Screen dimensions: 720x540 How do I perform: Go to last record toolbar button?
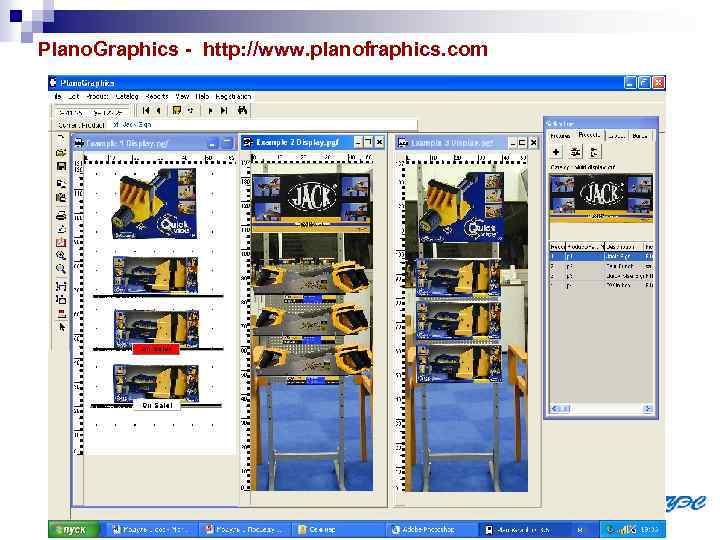224,111
